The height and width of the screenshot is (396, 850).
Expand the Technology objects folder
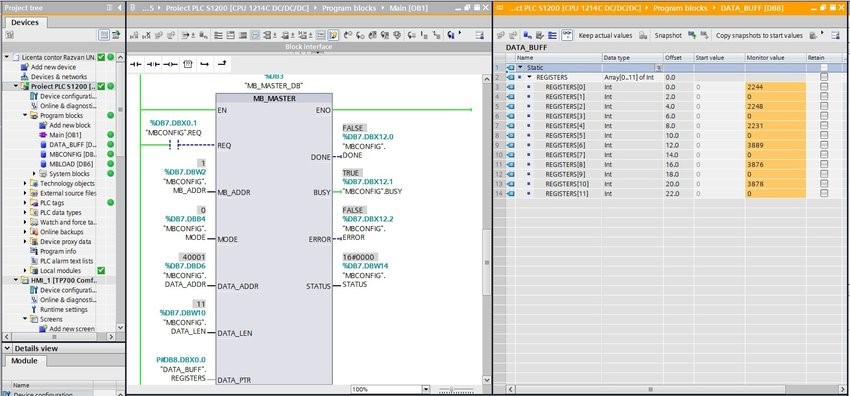25,184
